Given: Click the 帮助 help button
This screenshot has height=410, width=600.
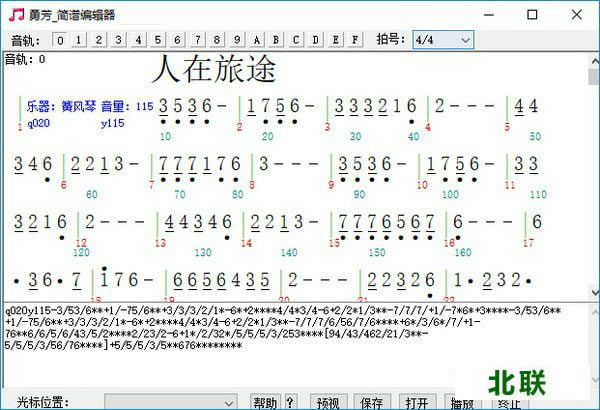Looking at the screenshot, I should pyautogui.click(x=265, y=403).
